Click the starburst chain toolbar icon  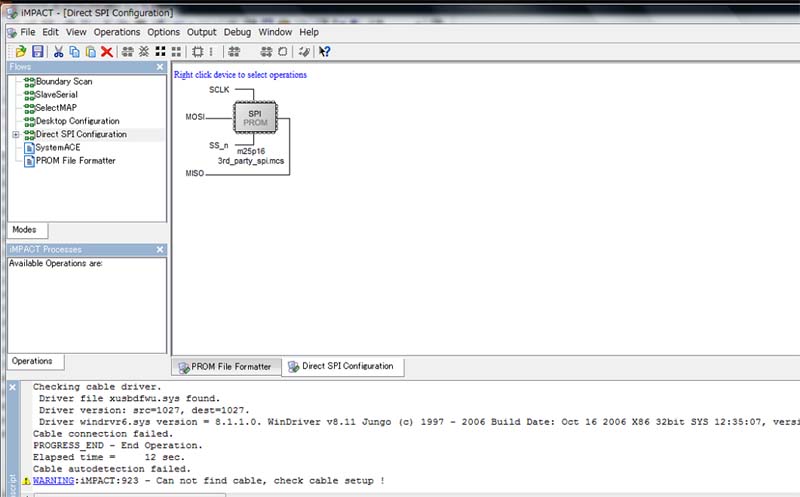144,52
